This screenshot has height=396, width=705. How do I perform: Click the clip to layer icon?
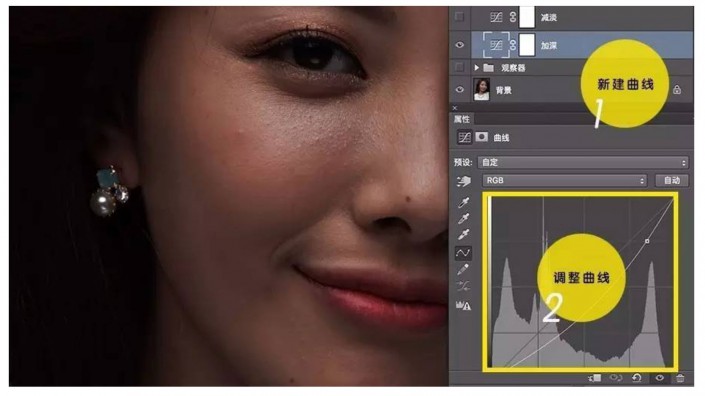click(594, 378)
